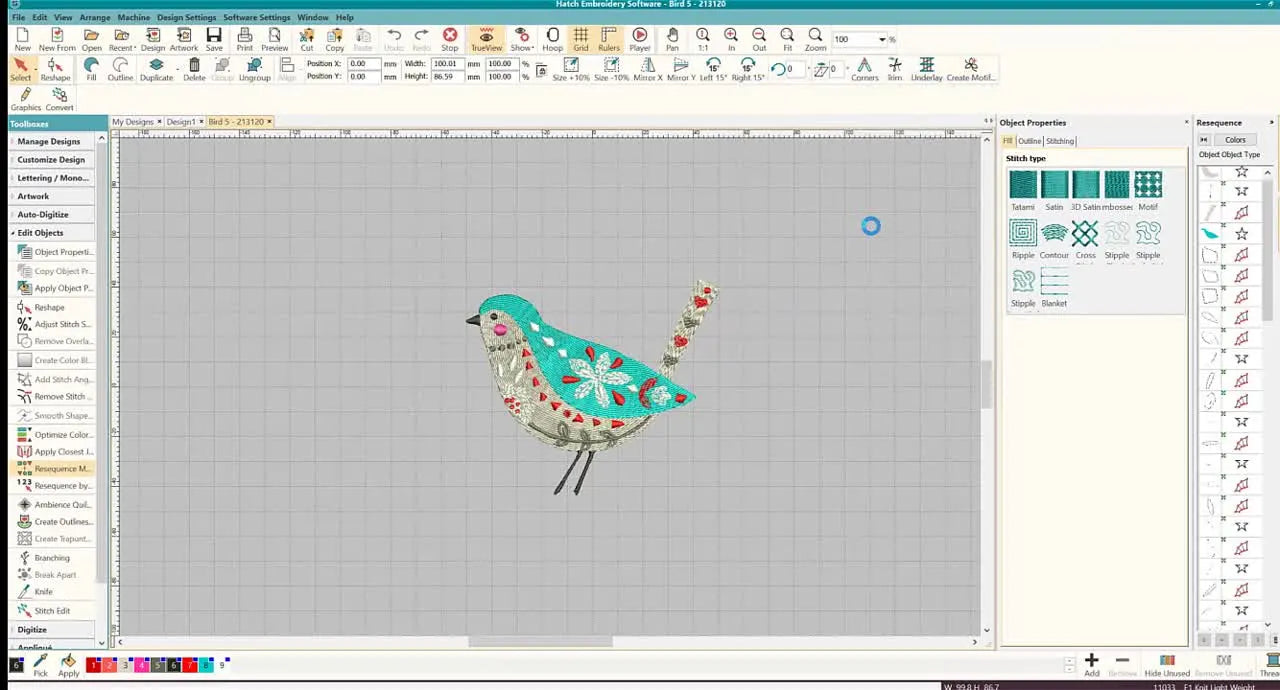Screen dimensions: 1280x690
Task: Open the zoom percentage dropdown
Action: point(881,39)
